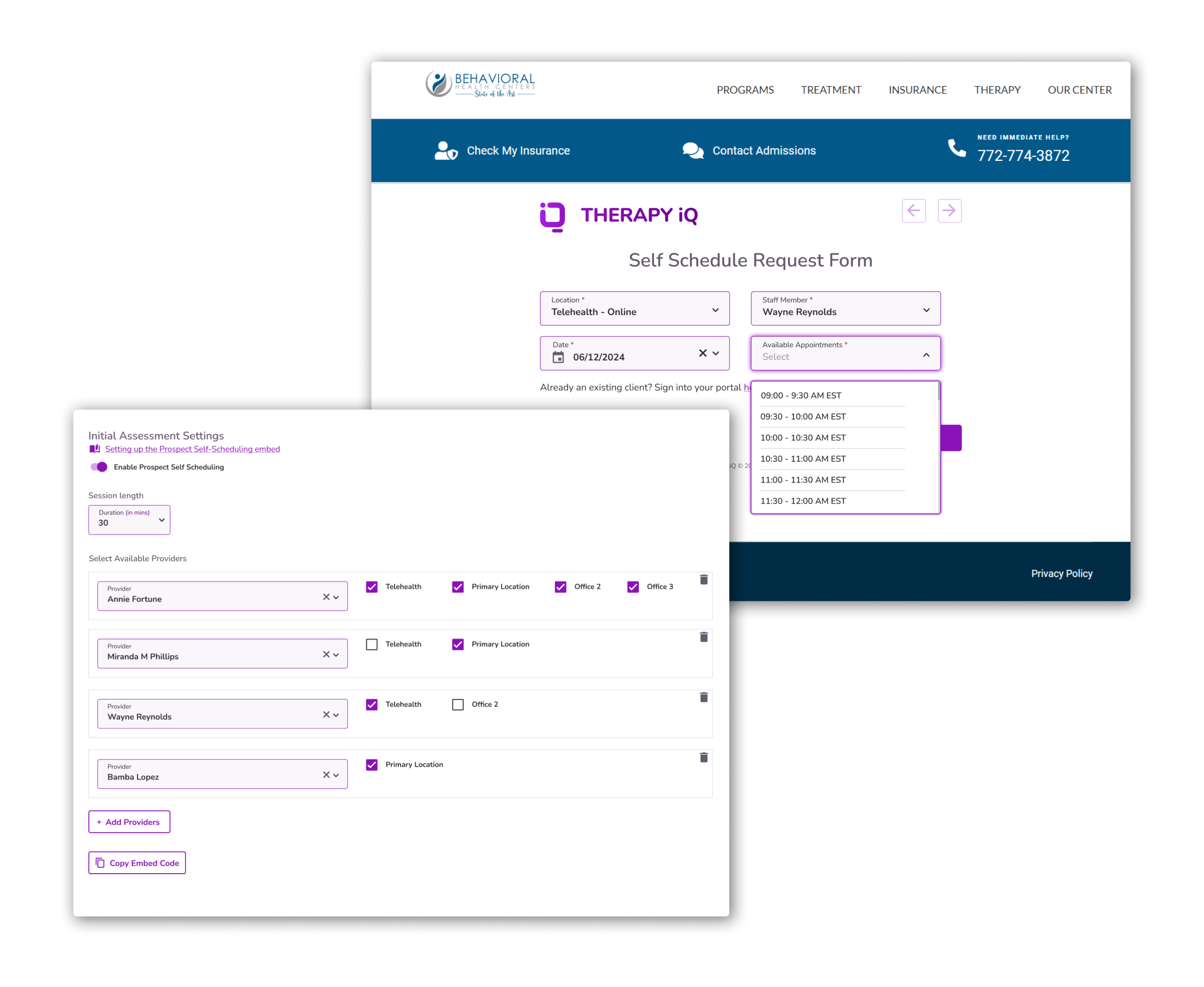The image size is (1204, 987).
Task: Check Office 2 for Wayne Reynolds
Action: click(x=458, y=705)
